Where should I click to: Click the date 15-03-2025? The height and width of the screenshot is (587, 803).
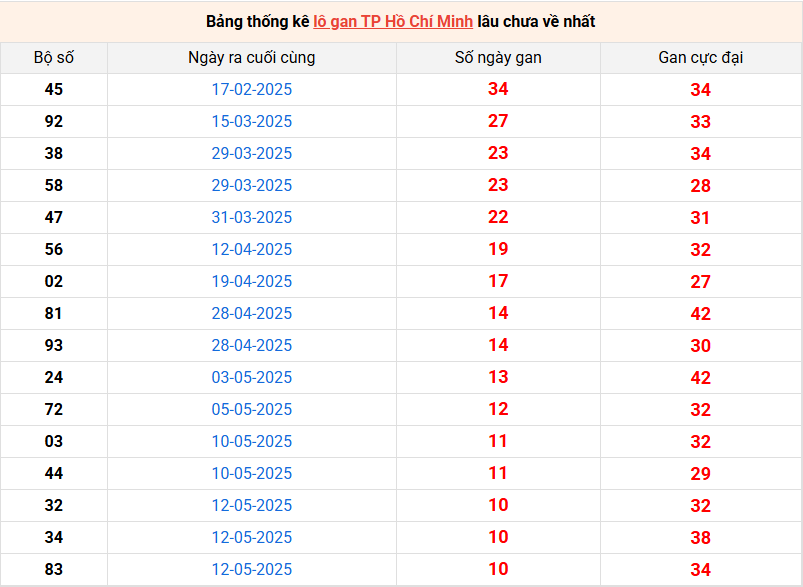coord(252,122)
